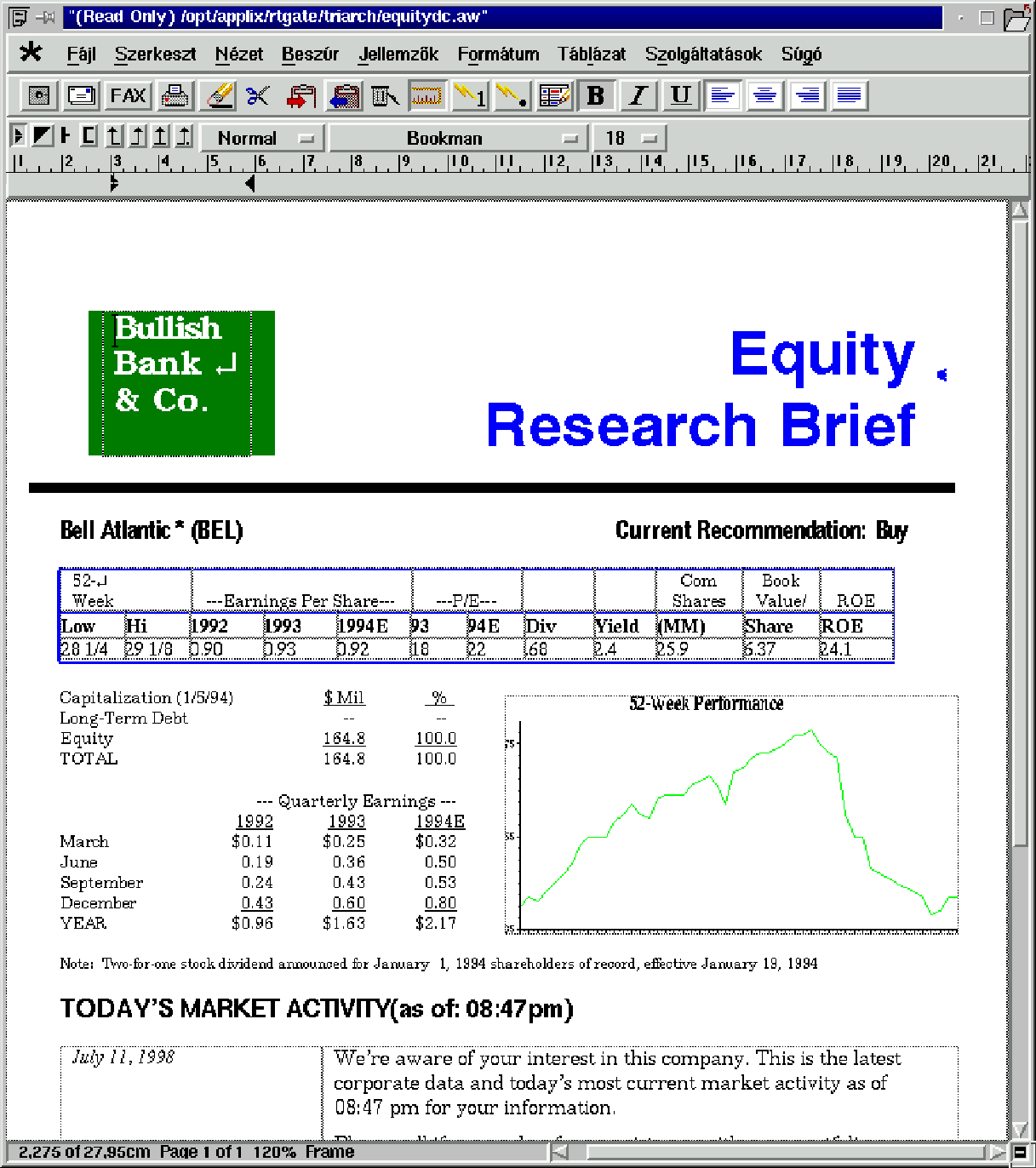Select justified text alignment

click(849, 95)
